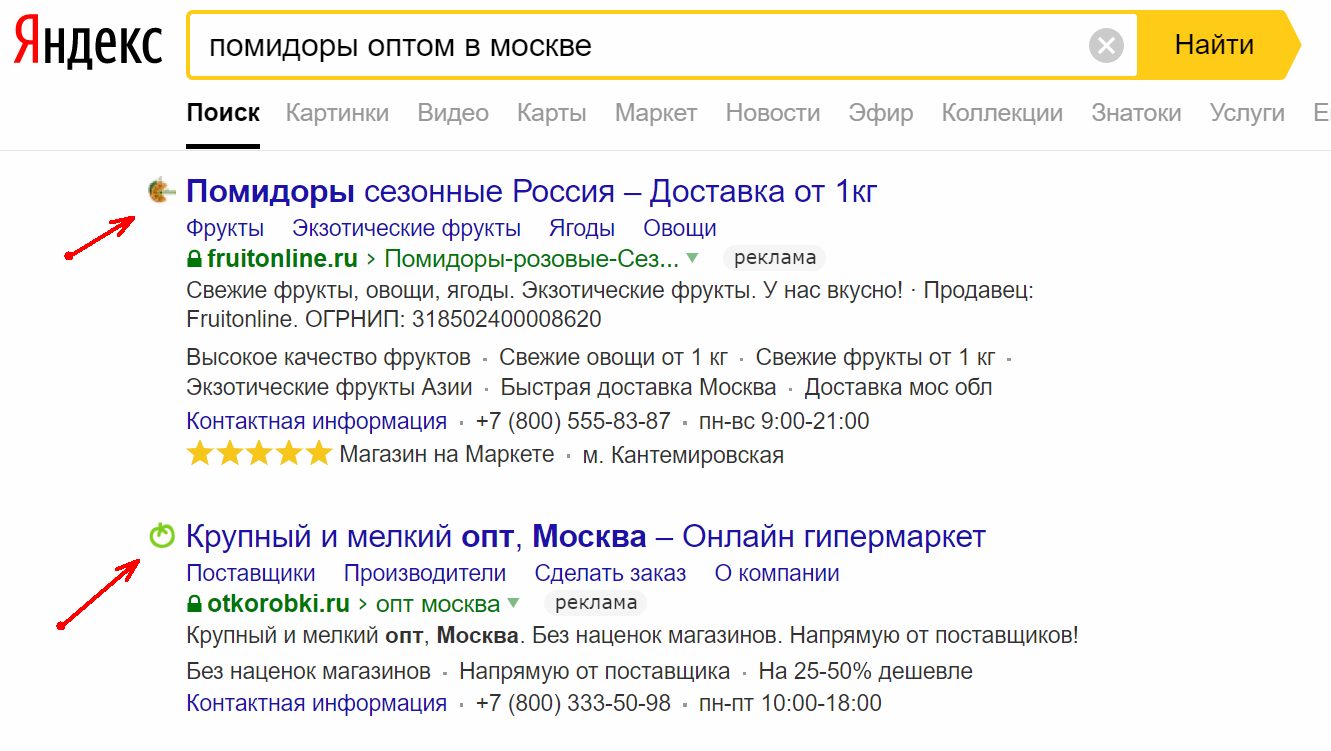Open the Экзотические фрукты sitelink
This screenshot has height=751, width=1331.
[406, 228]
